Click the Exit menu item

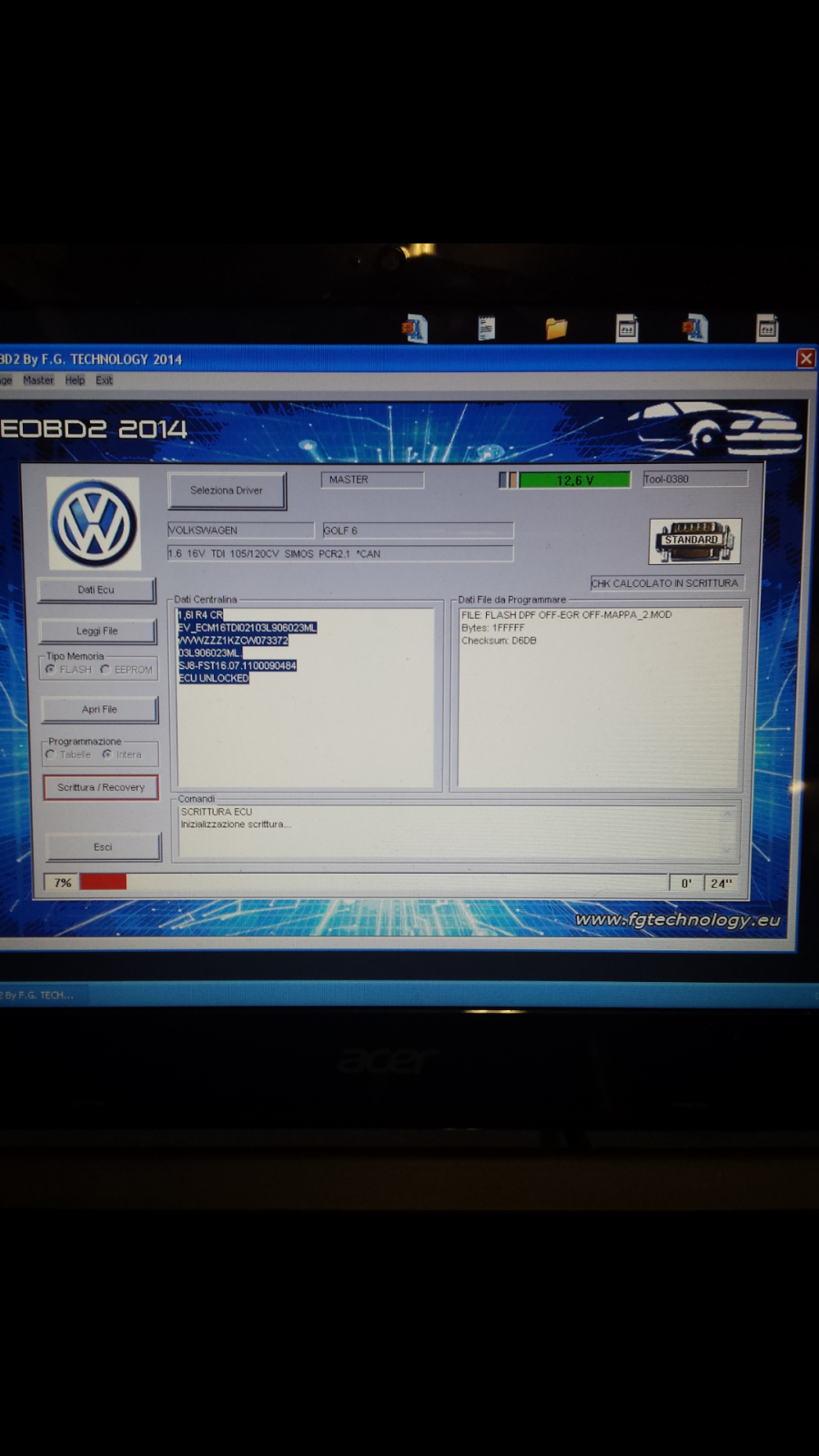pyautogui.click(x=104, y=380)
